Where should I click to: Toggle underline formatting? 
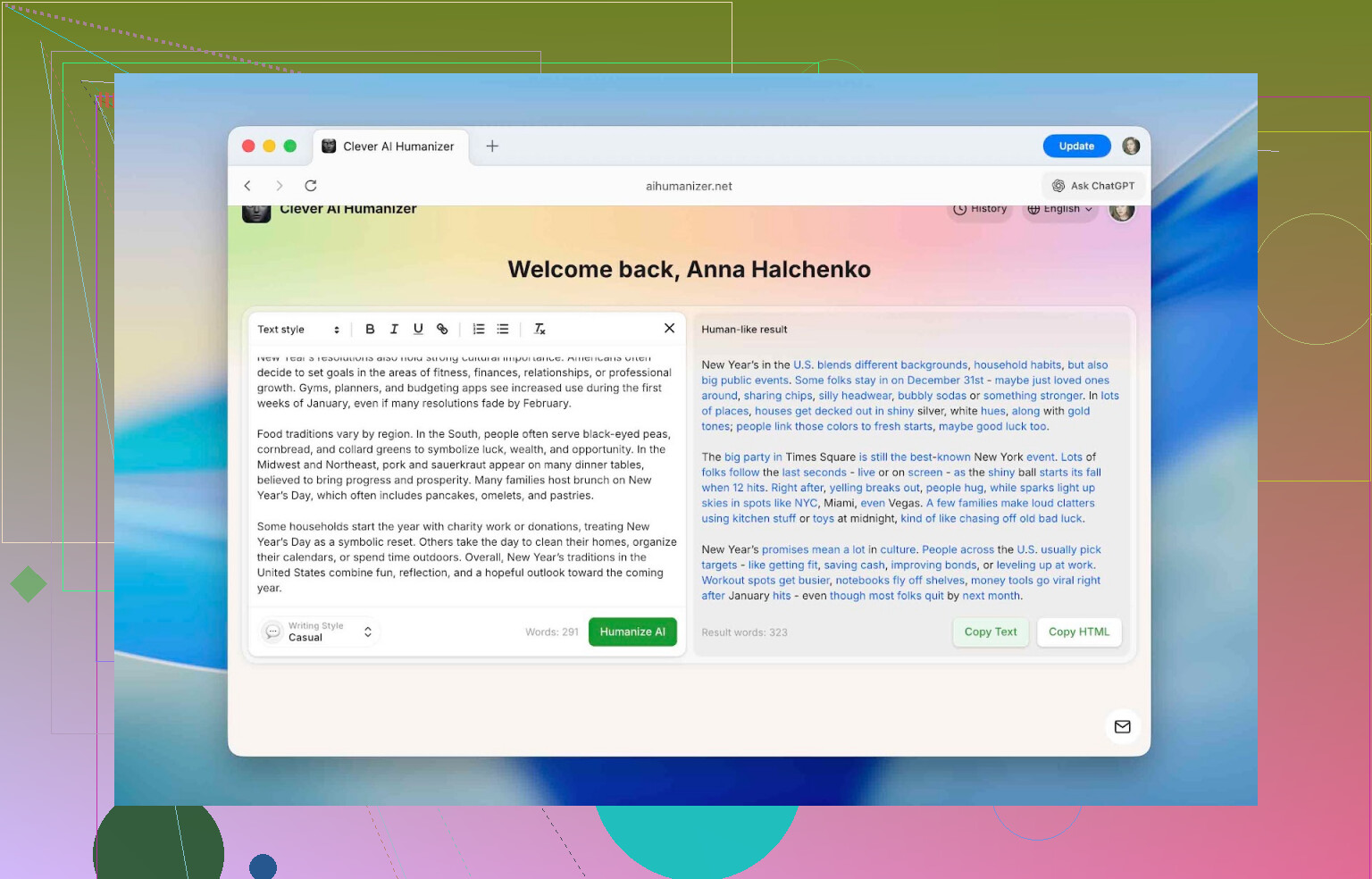tap(418, 329)
